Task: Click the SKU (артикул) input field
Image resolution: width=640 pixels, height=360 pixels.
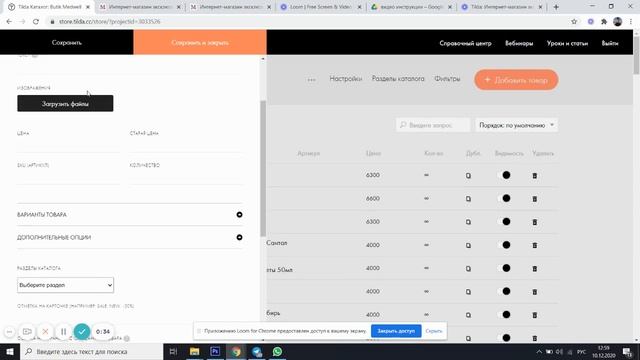Action: [x=68, y=177]
